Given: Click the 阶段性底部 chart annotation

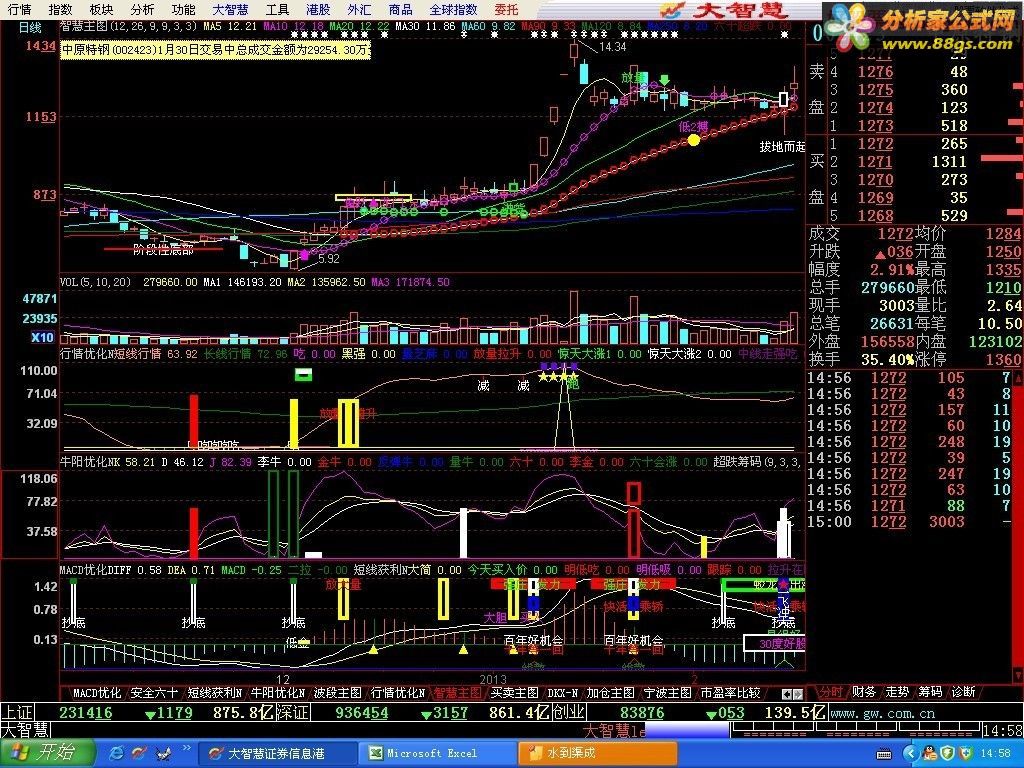Looking at the screenshot, I should pyautogui.click(x=163, y=250).
